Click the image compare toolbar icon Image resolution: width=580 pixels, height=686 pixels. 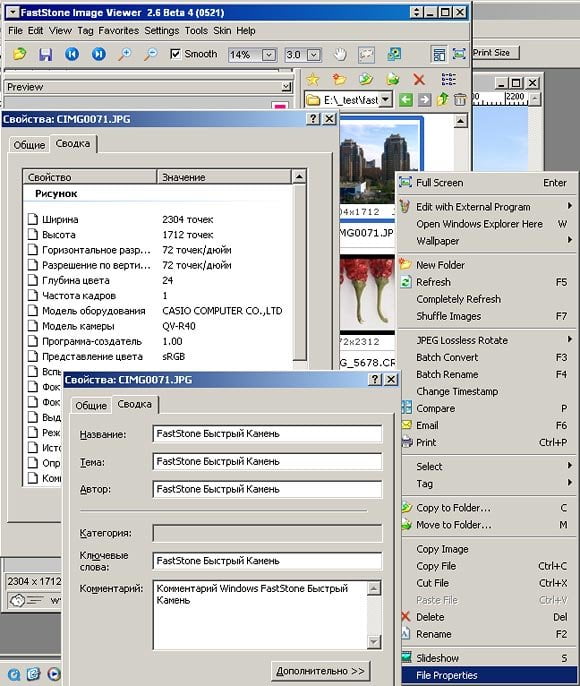[394, 54]
